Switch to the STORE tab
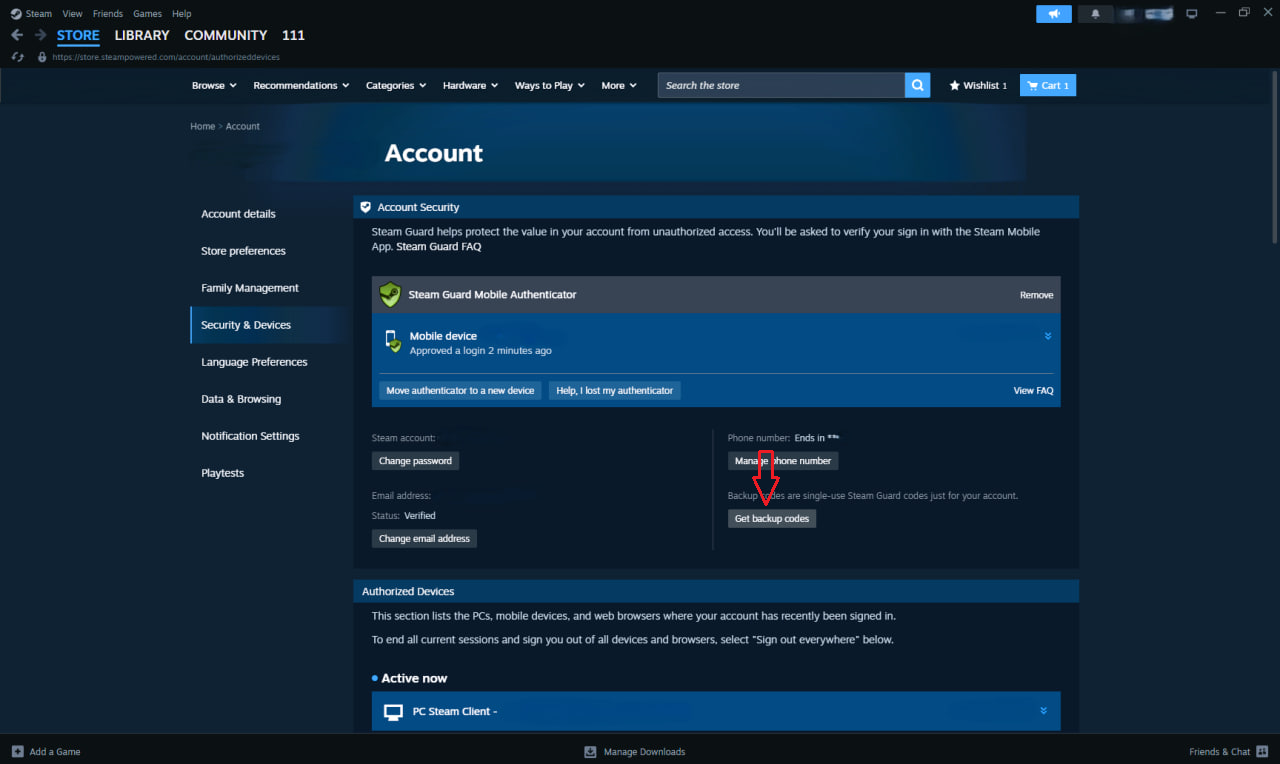Viewport: 1280px width, 764px height. 78,35
